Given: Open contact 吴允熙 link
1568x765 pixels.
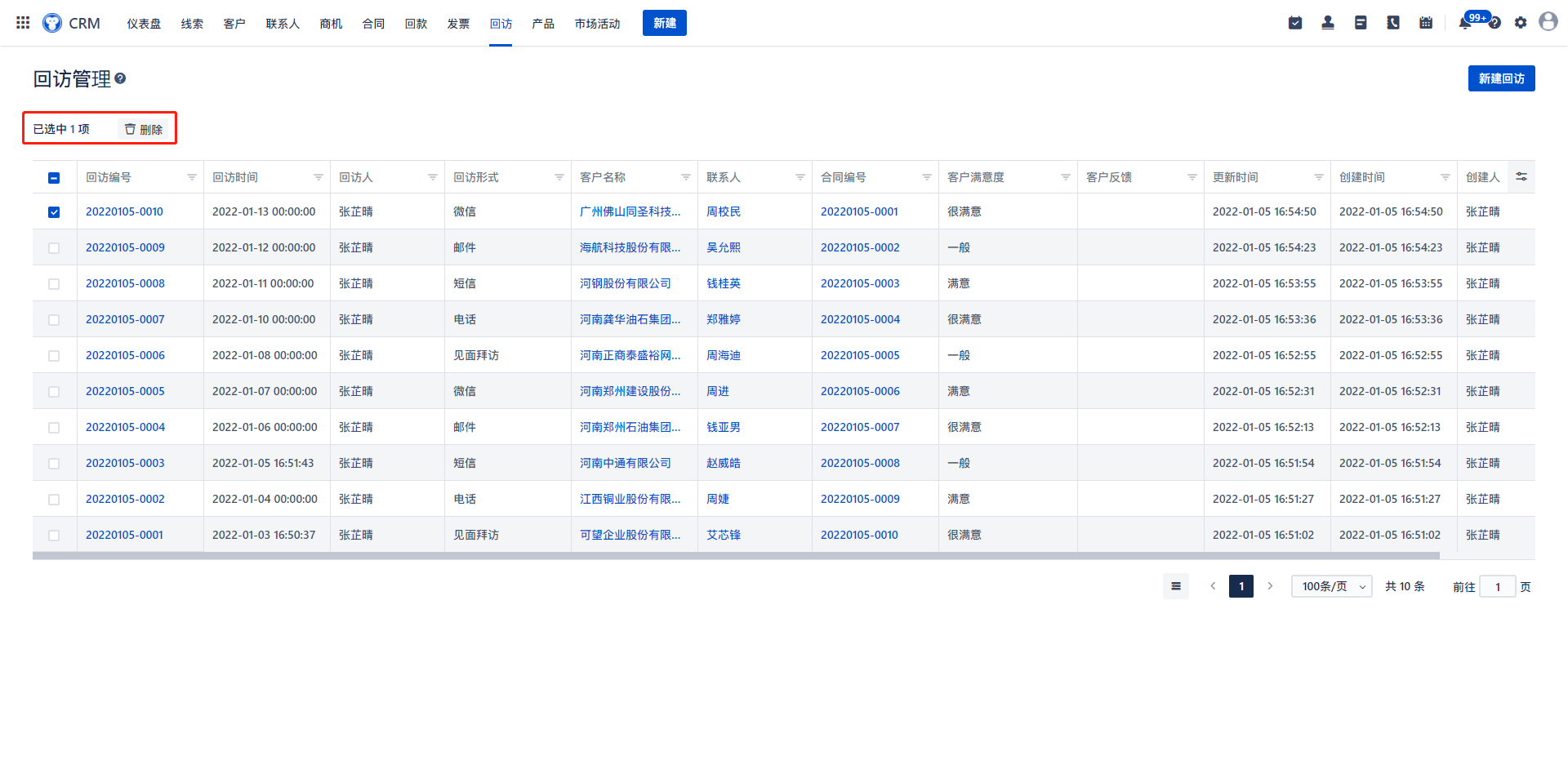Looking at the screenshot, I should [724, 247].
